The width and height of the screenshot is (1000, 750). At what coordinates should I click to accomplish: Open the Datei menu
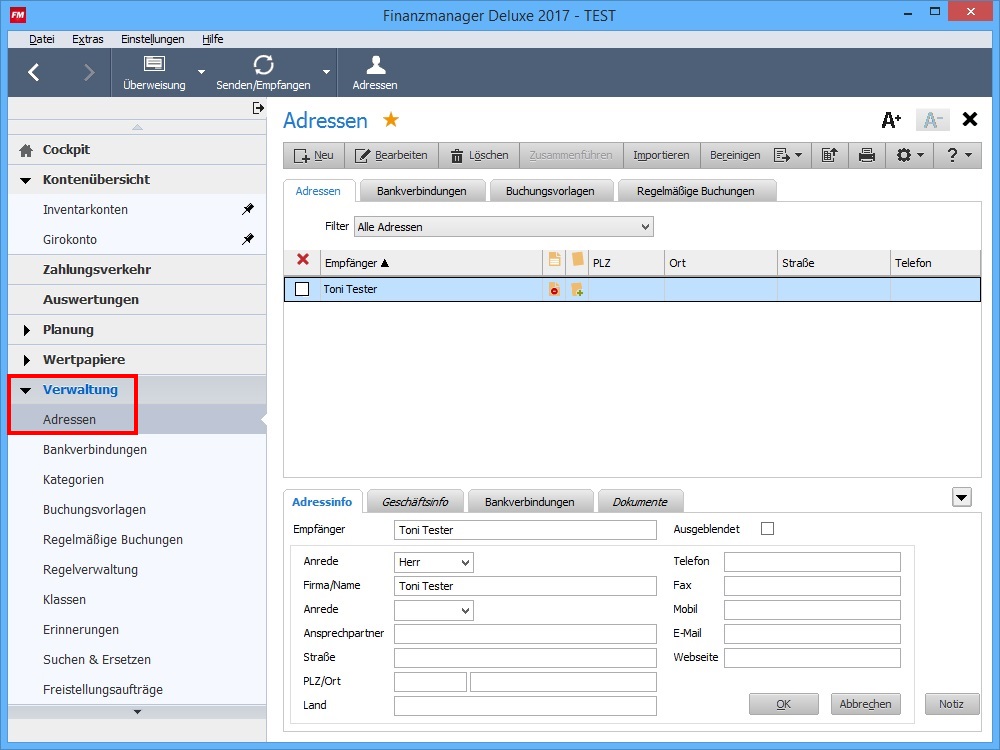[41, 39]
